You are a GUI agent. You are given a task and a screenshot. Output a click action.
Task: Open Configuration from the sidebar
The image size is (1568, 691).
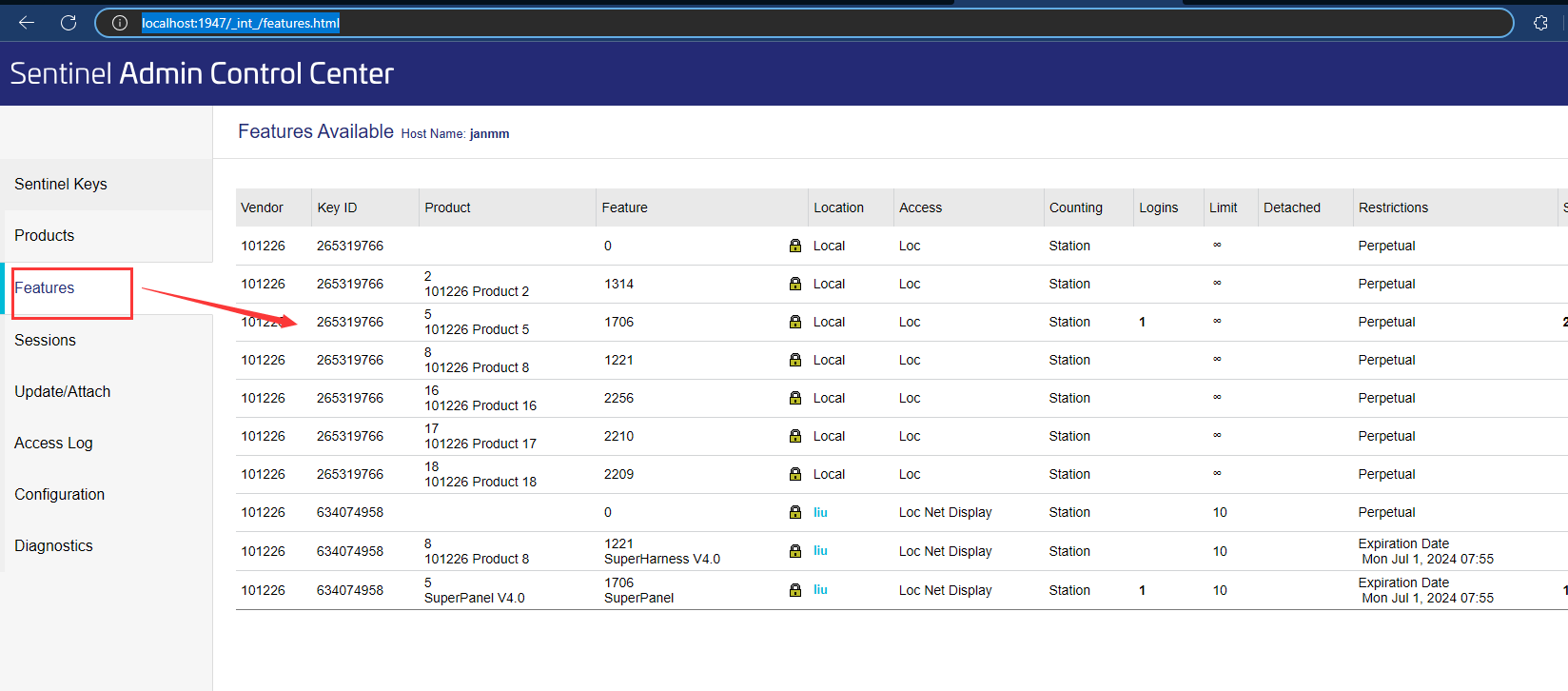[60, 495]
